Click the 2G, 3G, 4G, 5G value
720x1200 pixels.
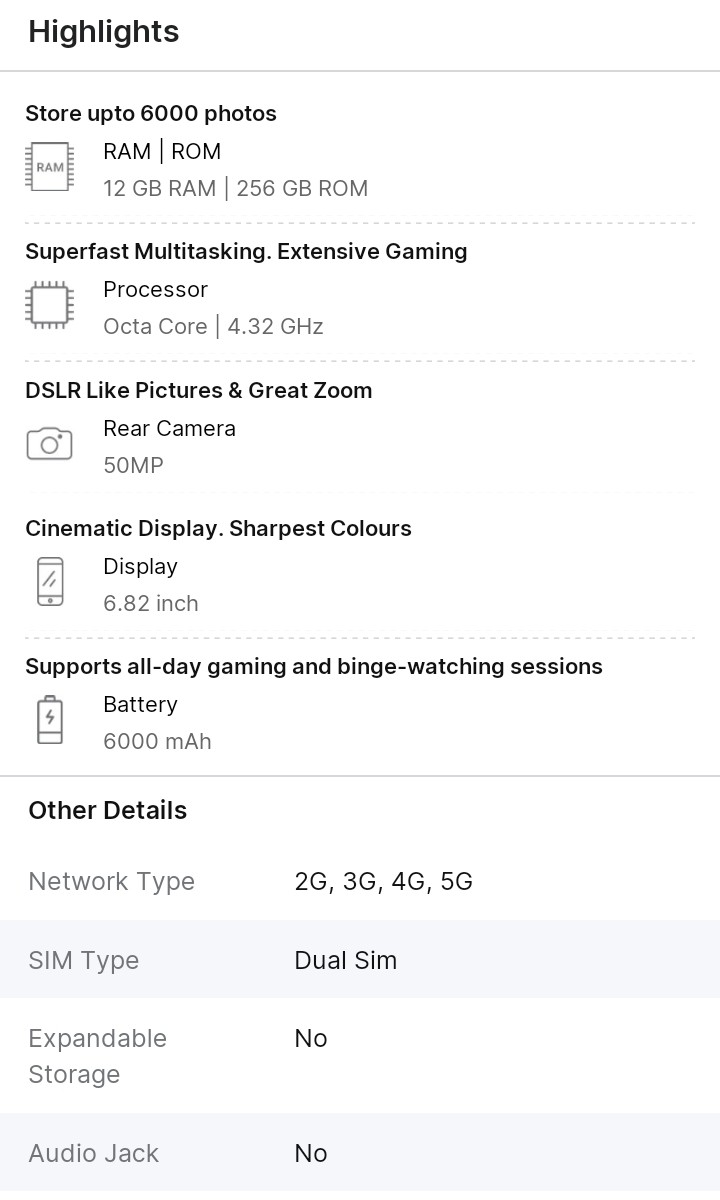384,881
